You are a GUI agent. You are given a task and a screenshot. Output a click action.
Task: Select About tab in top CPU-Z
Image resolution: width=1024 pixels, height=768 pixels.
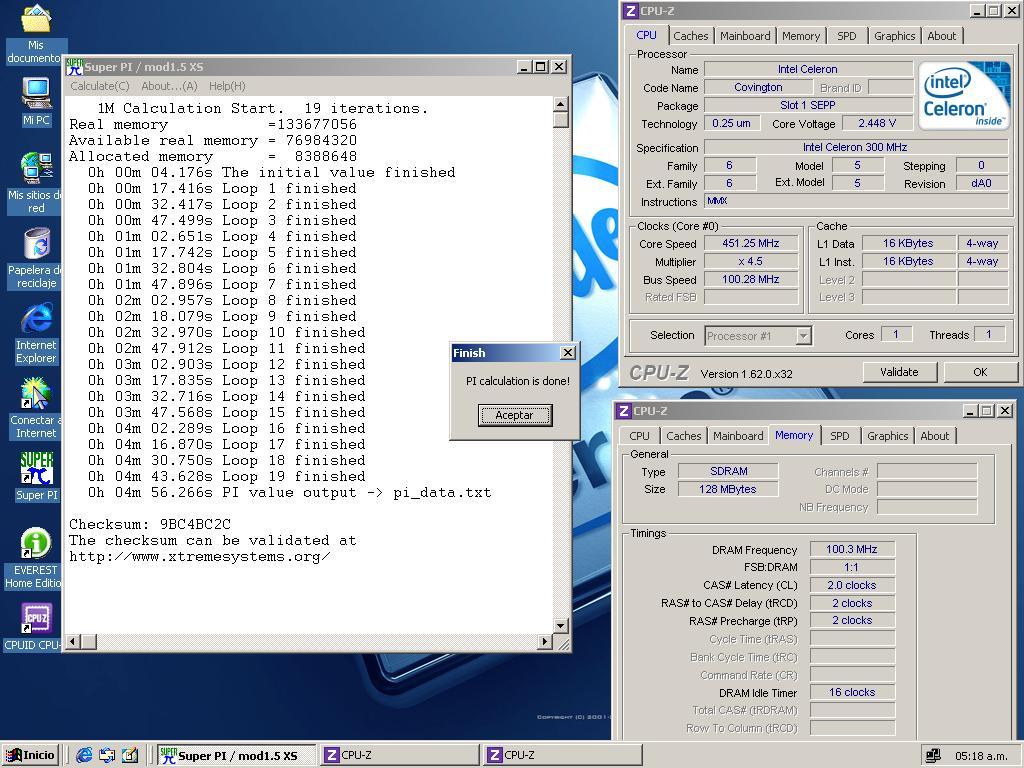pyautogui.click(x=942, y=37)
